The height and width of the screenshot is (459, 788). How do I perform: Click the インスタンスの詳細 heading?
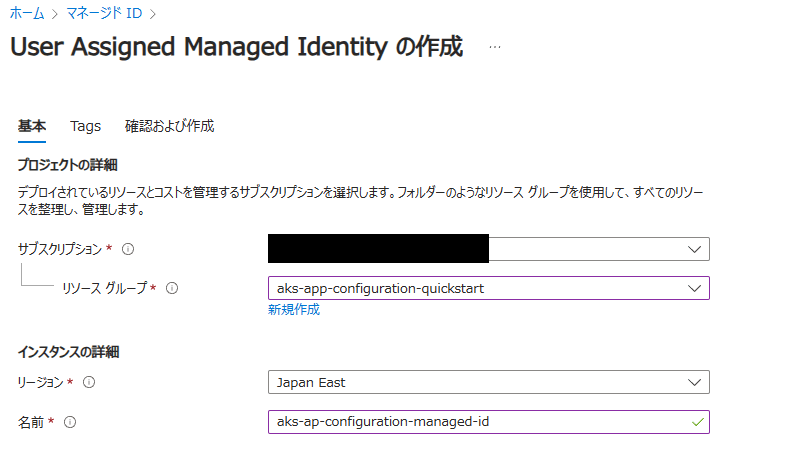[69, 352]
